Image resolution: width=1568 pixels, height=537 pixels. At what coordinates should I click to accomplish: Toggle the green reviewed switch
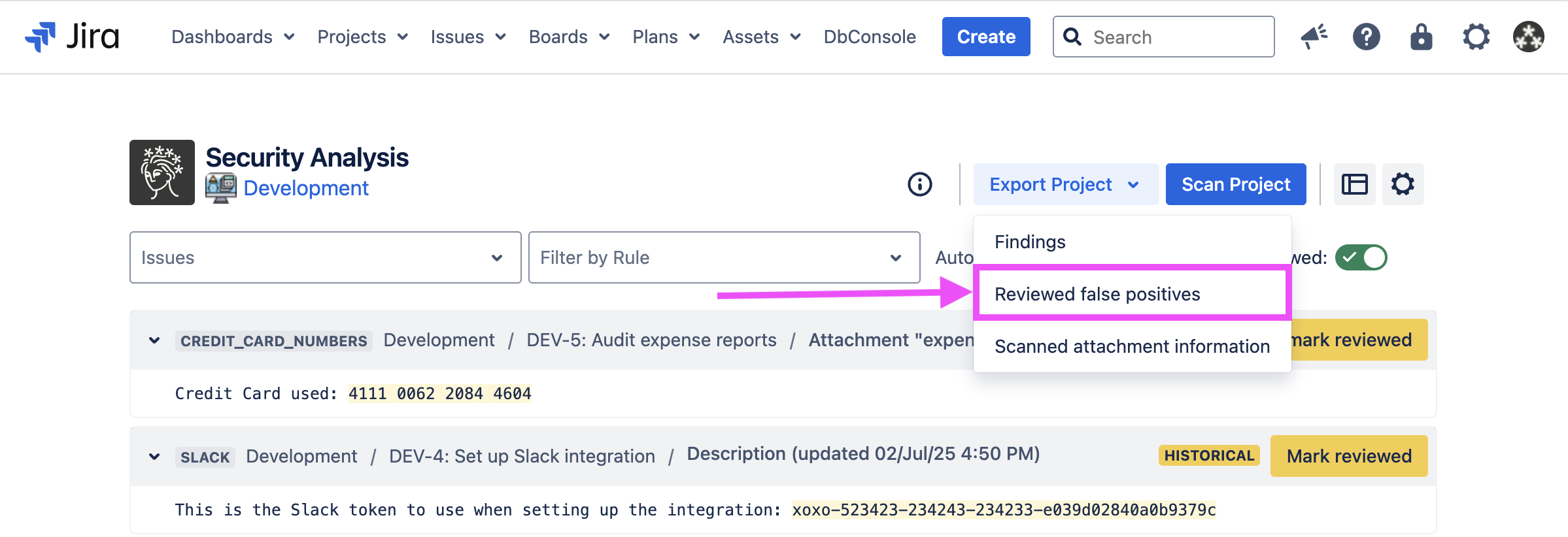coord(1361,257)
